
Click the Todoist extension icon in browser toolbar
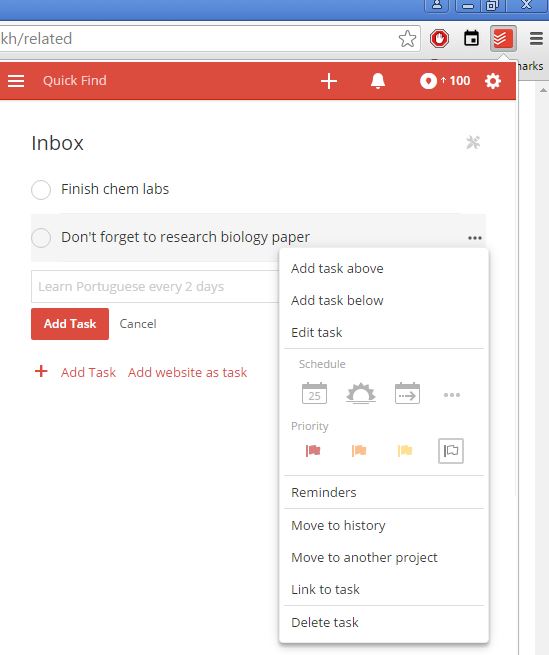point(503,39)
